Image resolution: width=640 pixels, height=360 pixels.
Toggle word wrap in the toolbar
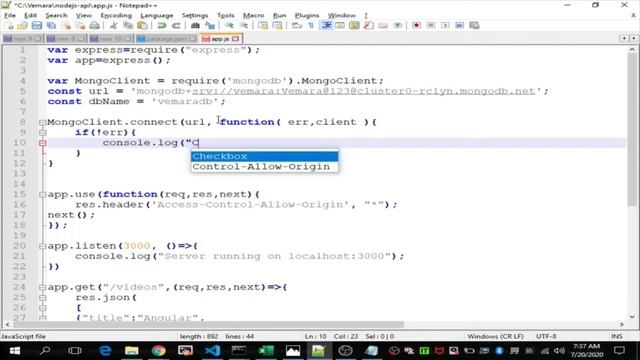pyautogui.click(x=297, y=26)
